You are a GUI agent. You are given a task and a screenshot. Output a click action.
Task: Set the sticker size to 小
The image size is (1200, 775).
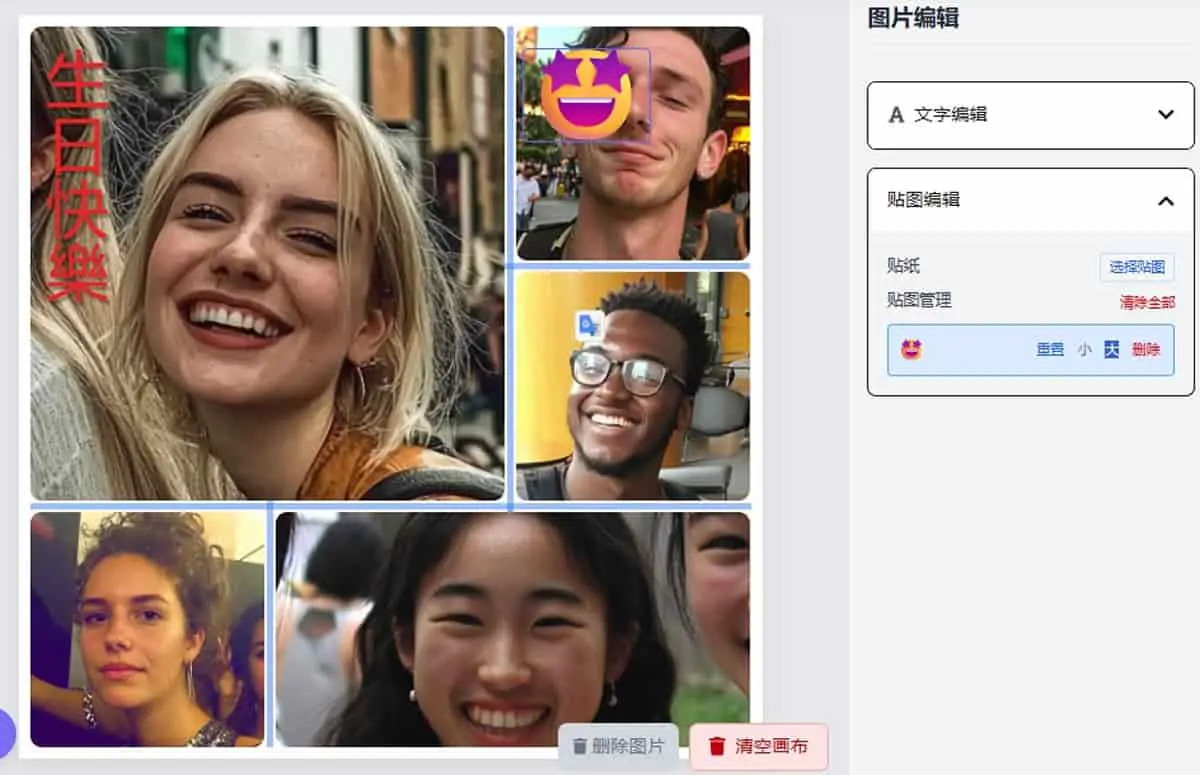1084,350
